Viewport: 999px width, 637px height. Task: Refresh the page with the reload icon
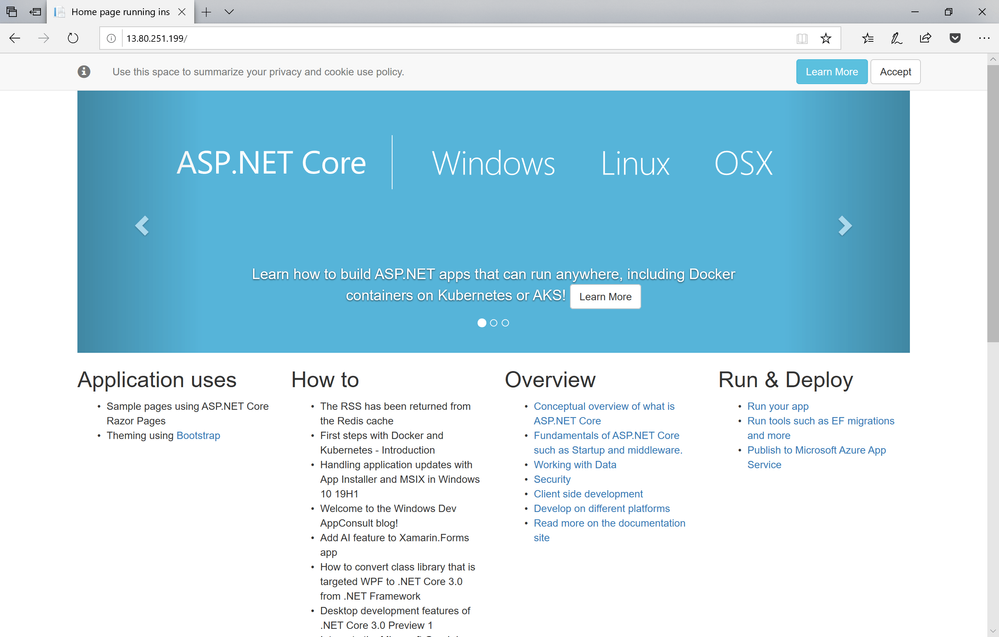pos(73,38)
